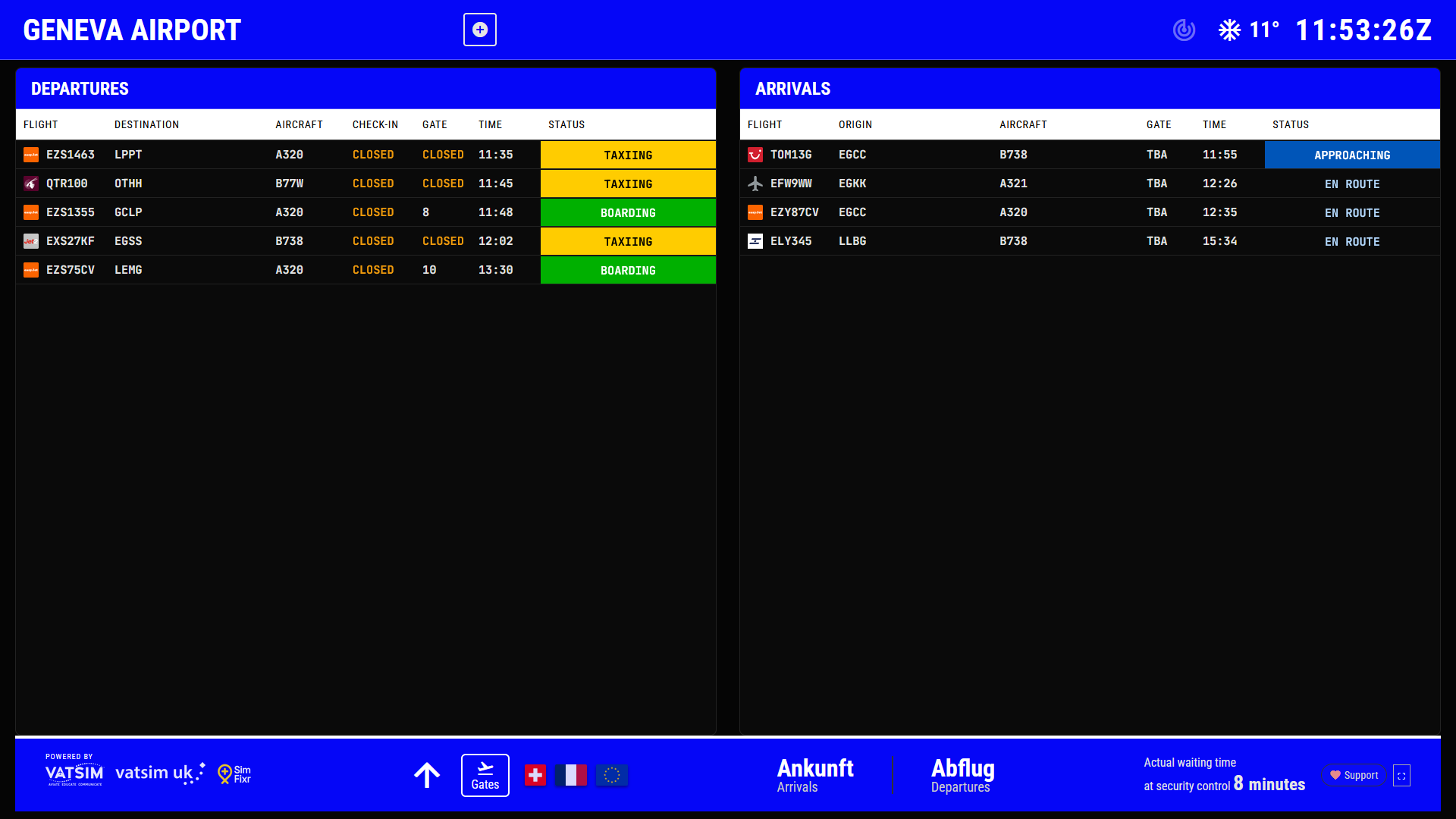Screen dimensions: 1456x819
Task: Click the Geneva Airport title
Action: [x=132, y=30]
